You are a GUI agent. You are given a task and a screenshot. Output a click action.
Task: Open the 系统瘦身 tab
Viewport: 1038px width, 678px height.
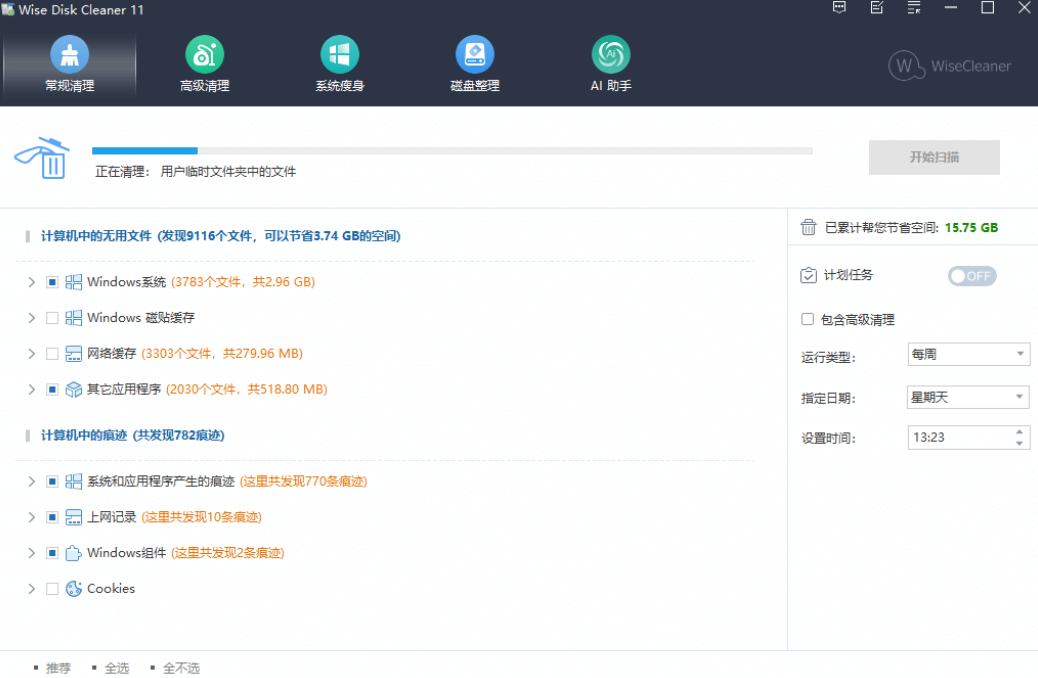(340, 65)
